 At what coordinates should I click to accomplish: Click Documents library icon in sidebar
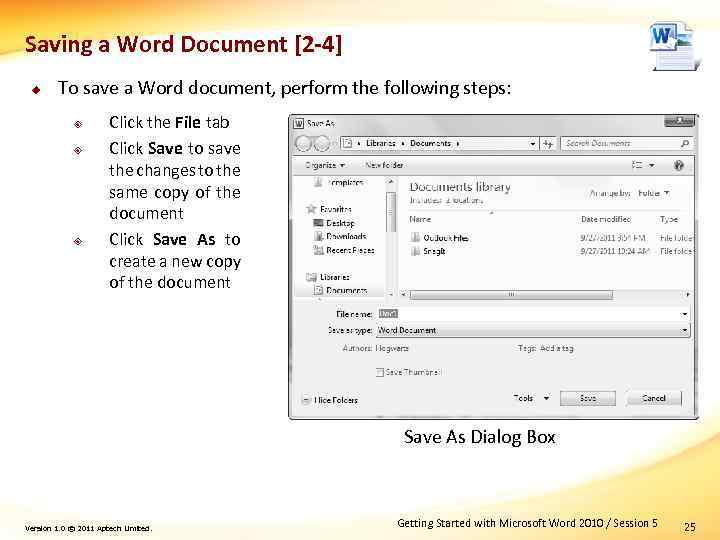pyautogui.click(x=318, y=290)
